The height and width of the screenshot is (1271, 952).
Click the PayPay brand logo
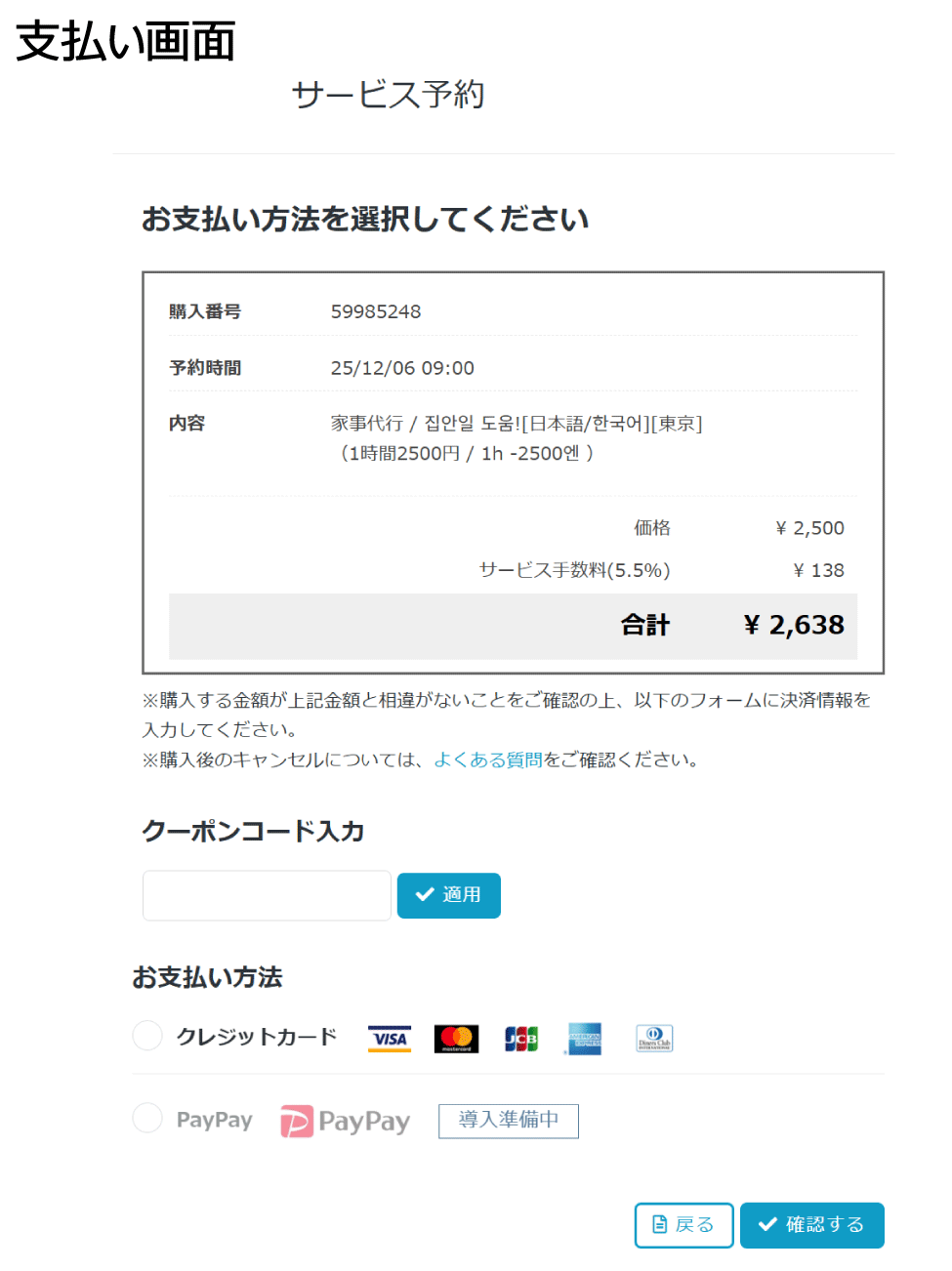[345, 1121]
